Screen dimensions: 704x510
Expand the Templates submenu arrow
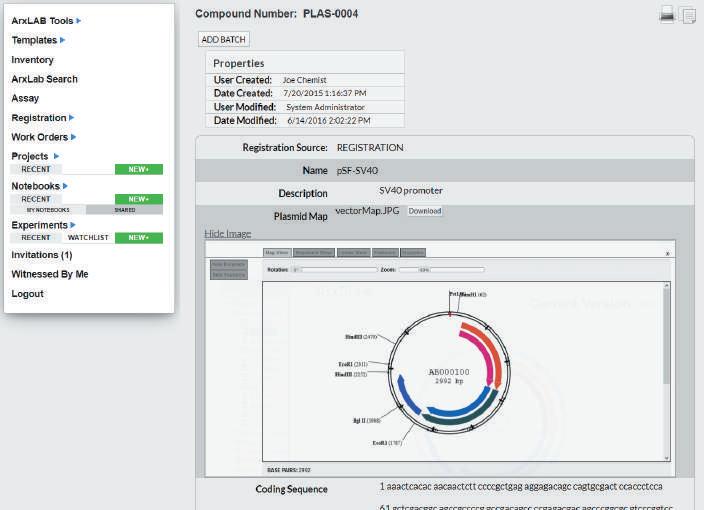tap(62, 40)
